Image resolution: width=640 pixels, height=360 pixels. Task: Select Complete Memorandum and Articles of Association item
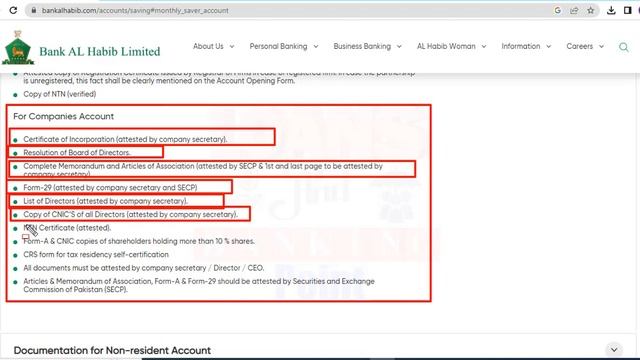coord(203,170)
